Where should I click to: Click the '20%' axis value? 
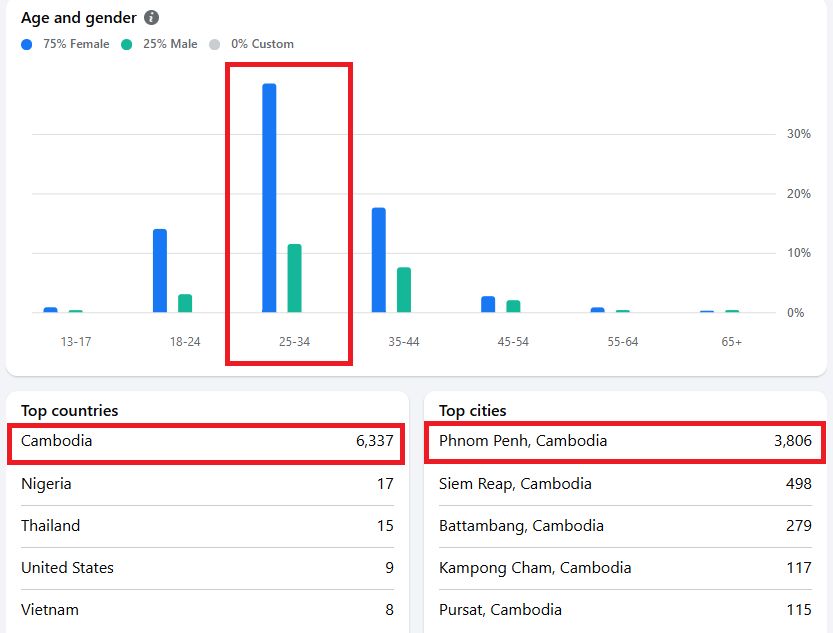point(798,194)
